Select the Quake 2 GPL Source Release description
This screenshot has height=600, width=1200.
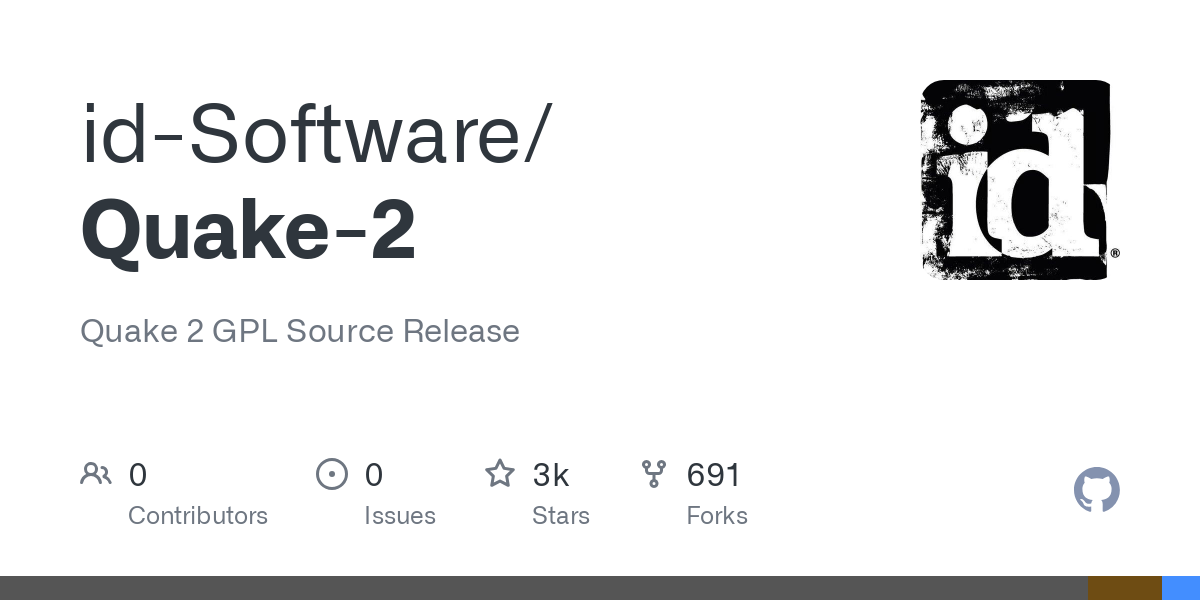[300, 331]
